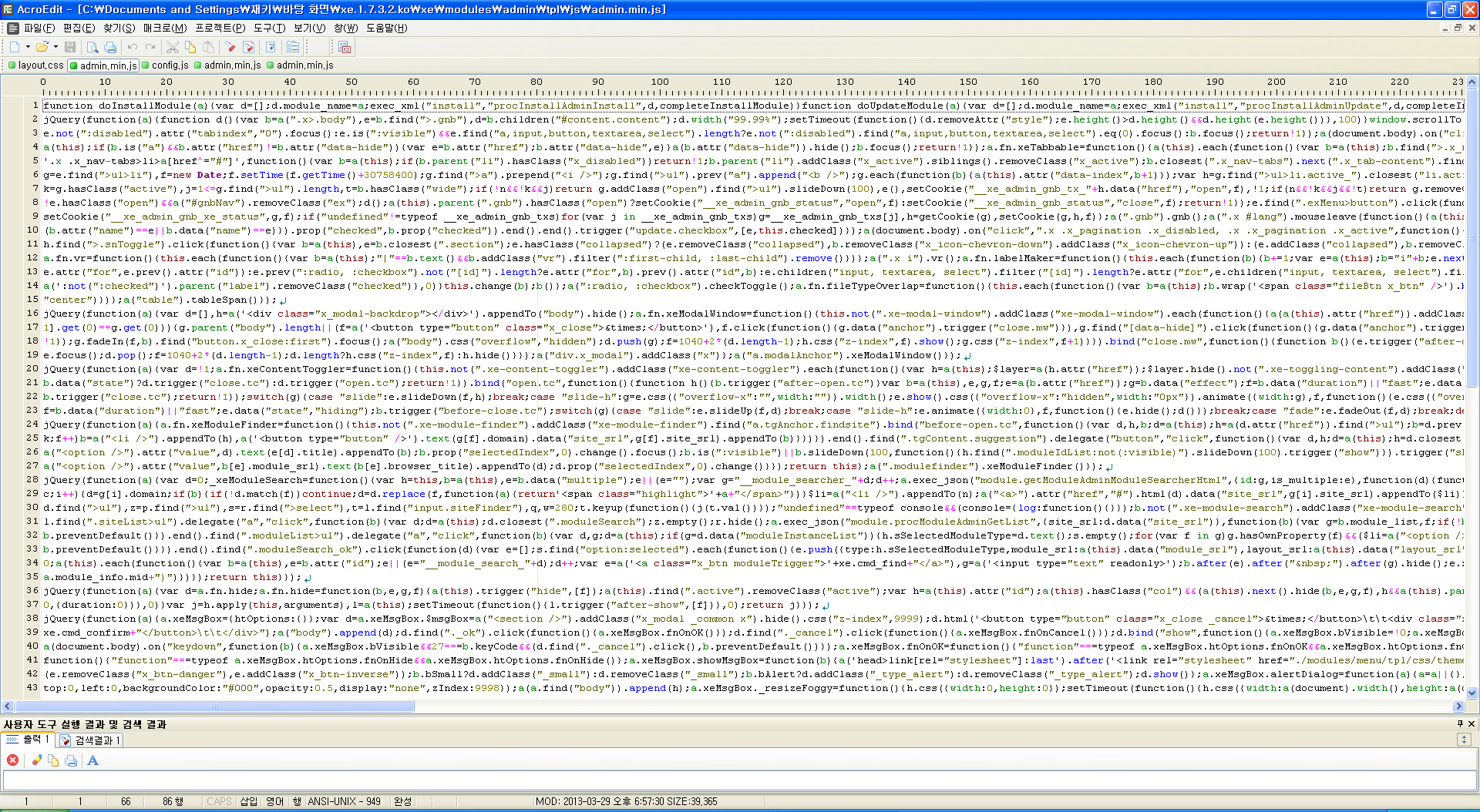Switch to the 검색결과 1 tab
The width and height of the screenshot is (1480, 812).
point(91,740)
